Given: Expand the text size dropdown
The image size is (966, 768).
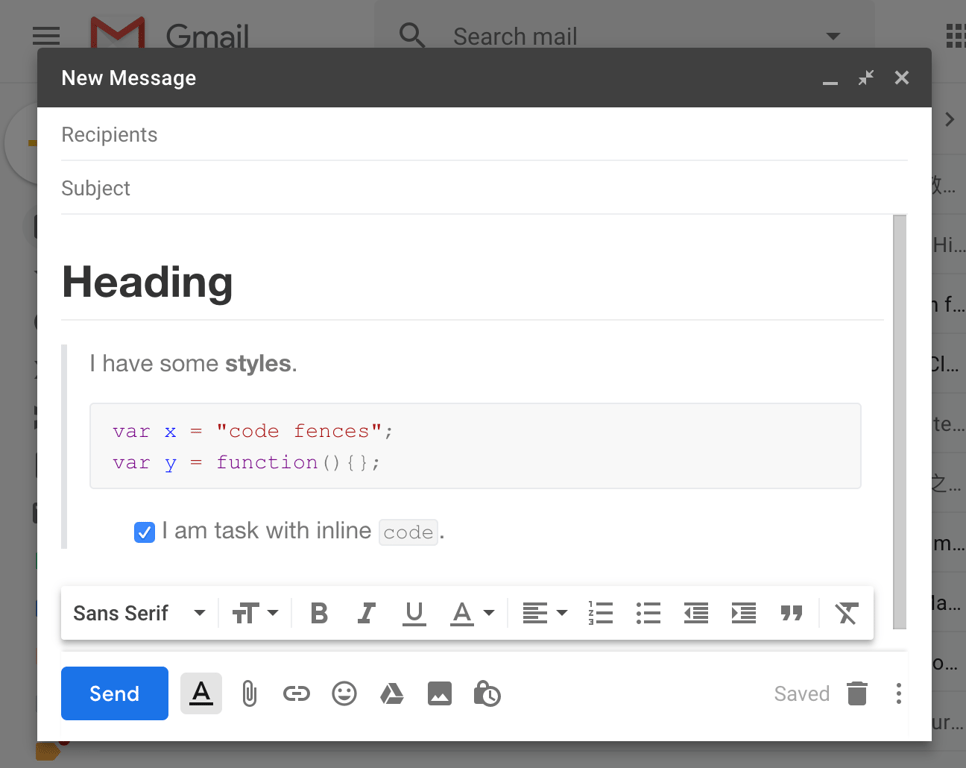Looking at the screenshot, I should pos(255,613).
